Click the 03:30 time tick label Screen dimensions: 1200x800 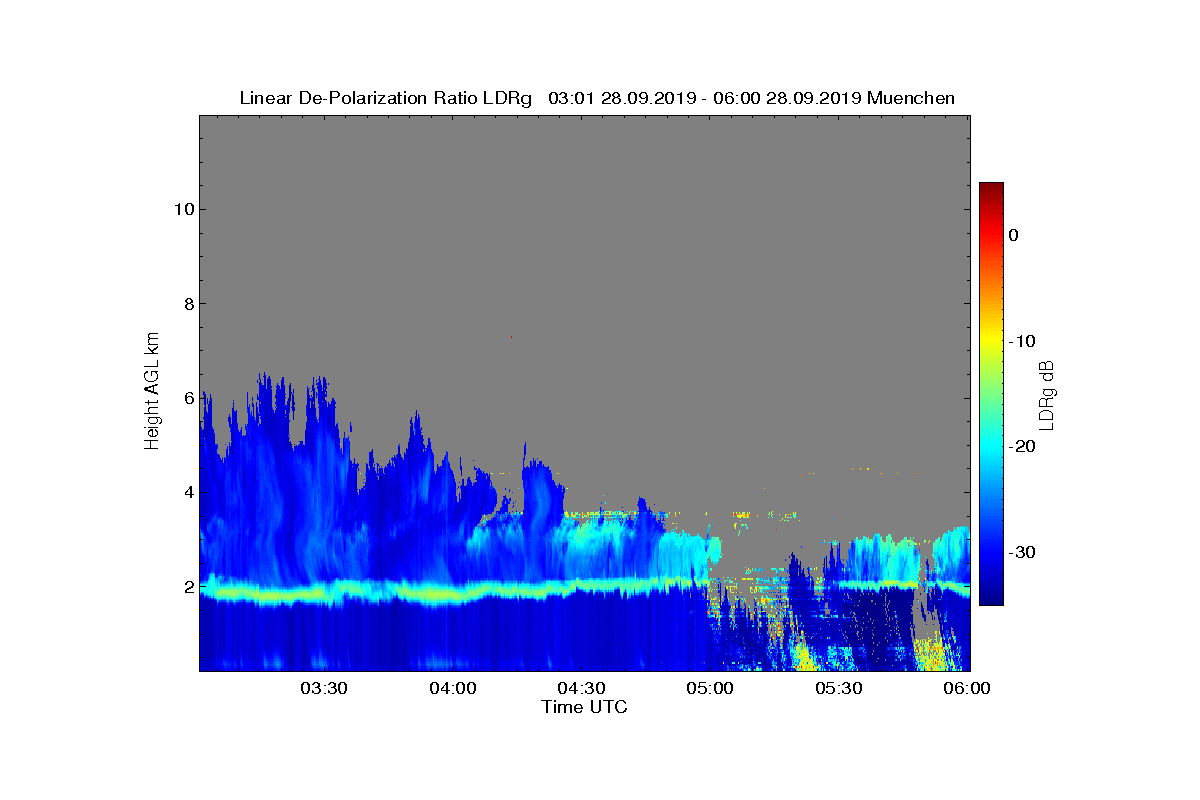coord(324,688)
